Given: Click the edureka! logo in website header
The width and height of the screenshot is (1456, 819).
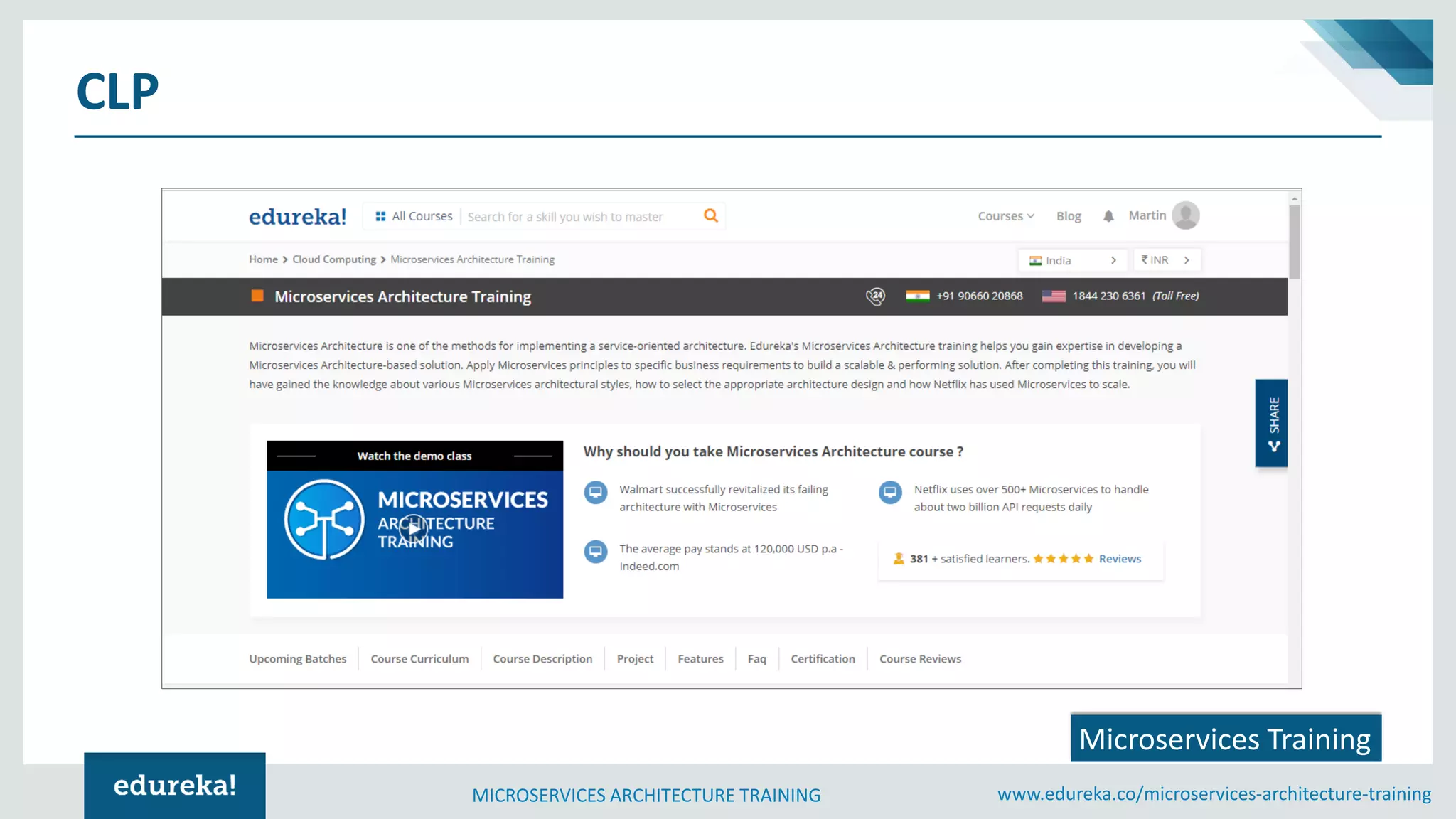Looking at the screenshot, I should tap(297, 216).
